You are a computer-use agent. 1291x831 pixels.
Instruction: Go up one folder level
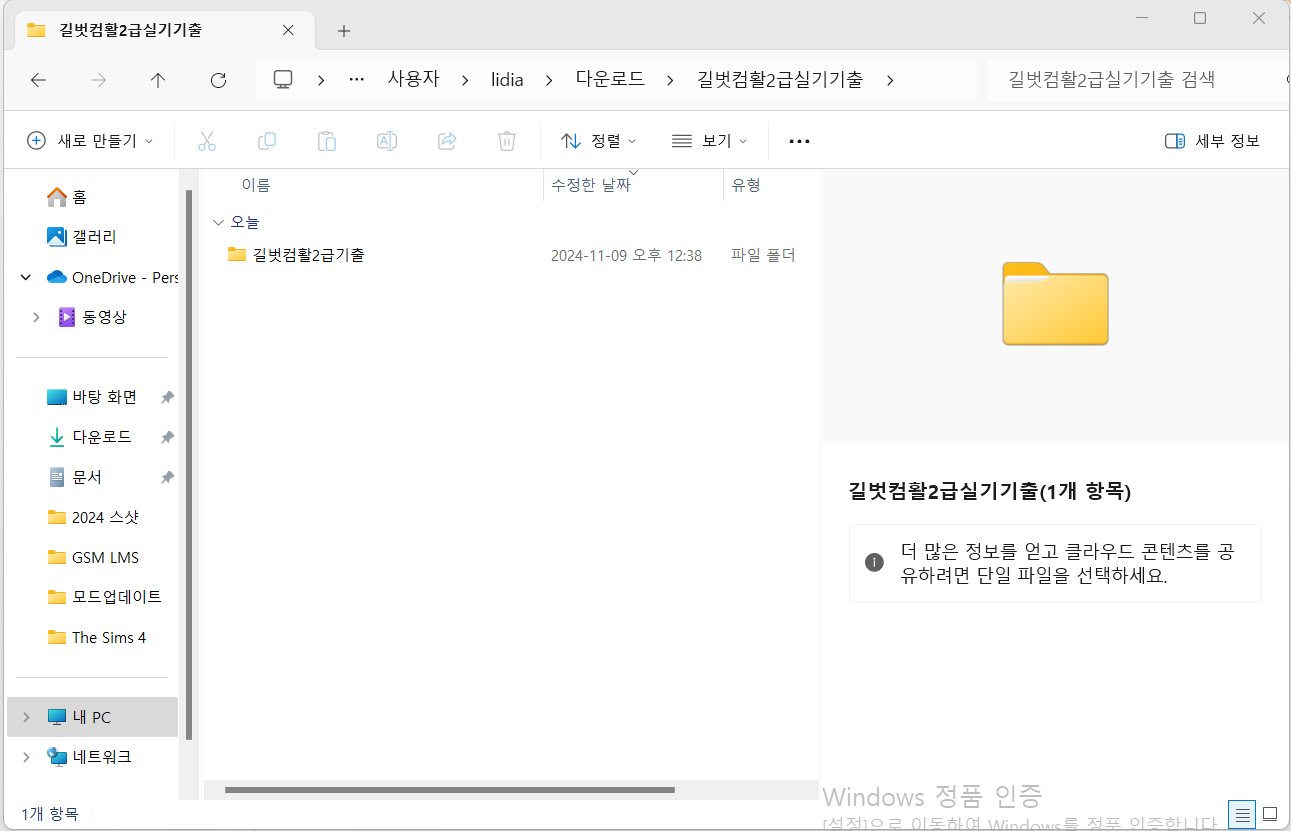click(158, 80)
